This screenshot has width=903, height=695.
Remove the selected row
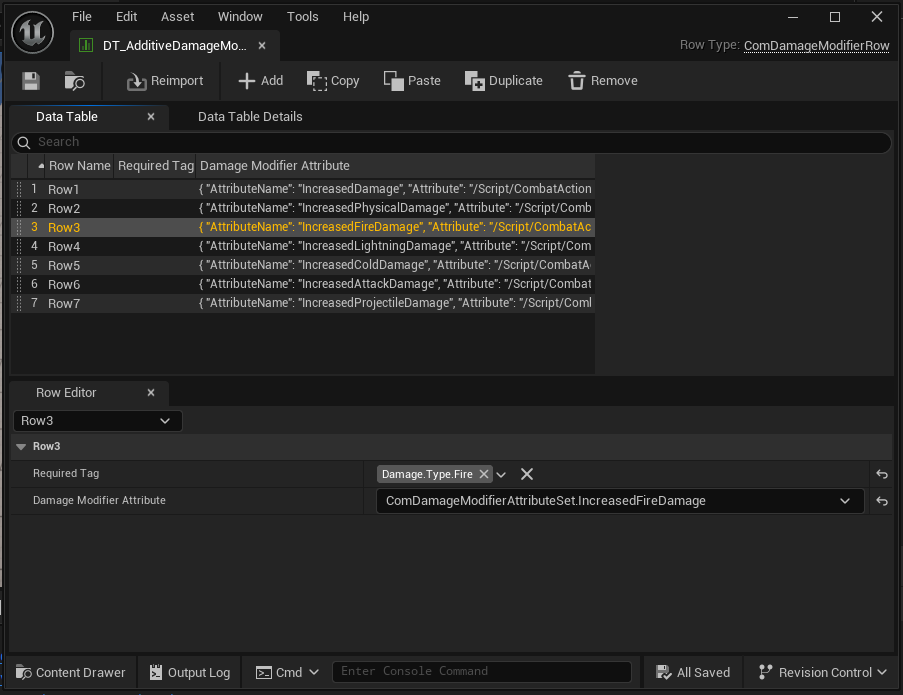point(602,81)
